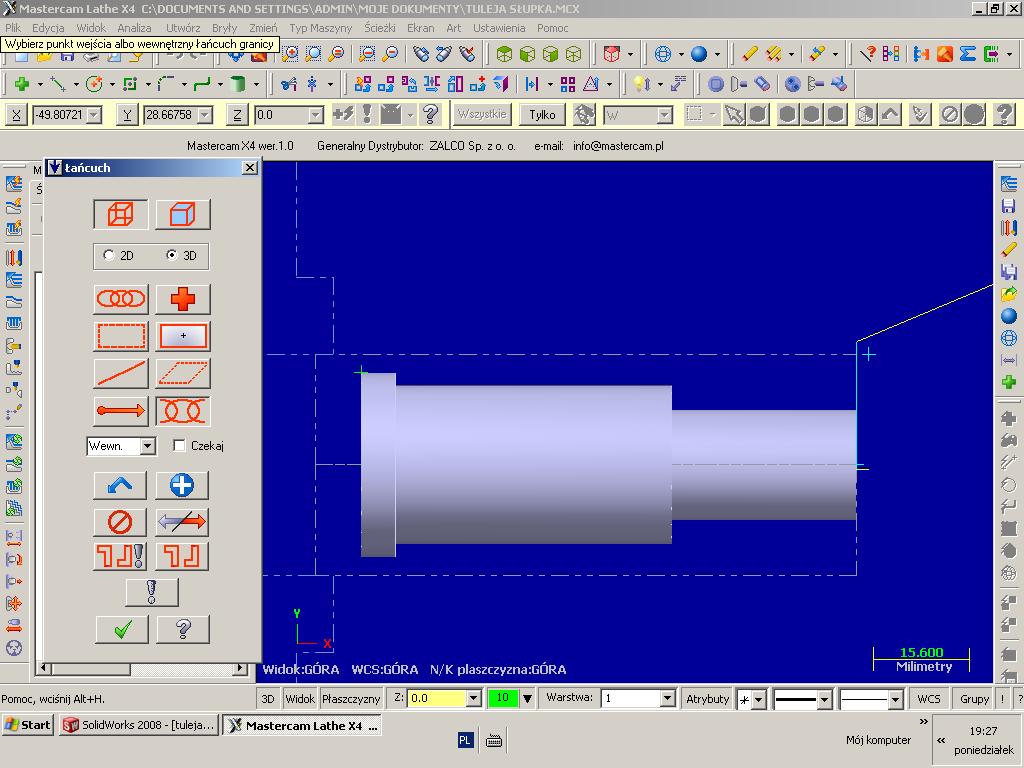
Task: Select wireframe chaining mode icon
Action: (121, 214)
